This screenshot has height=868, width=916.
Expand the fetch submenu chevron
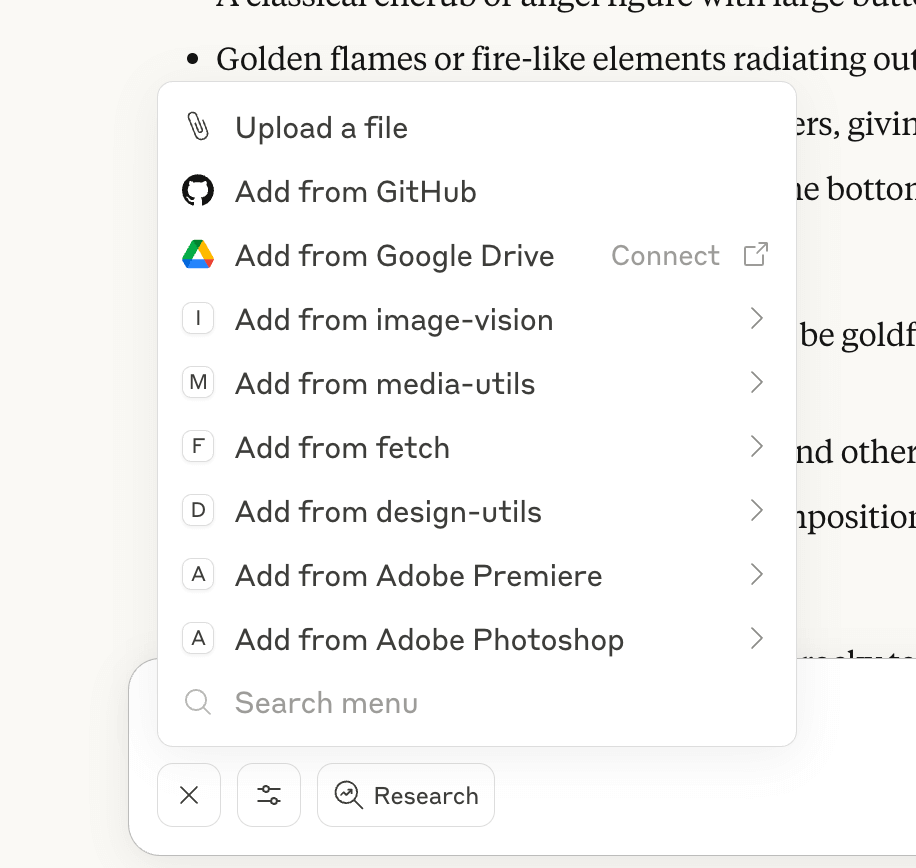click(756, 447)
